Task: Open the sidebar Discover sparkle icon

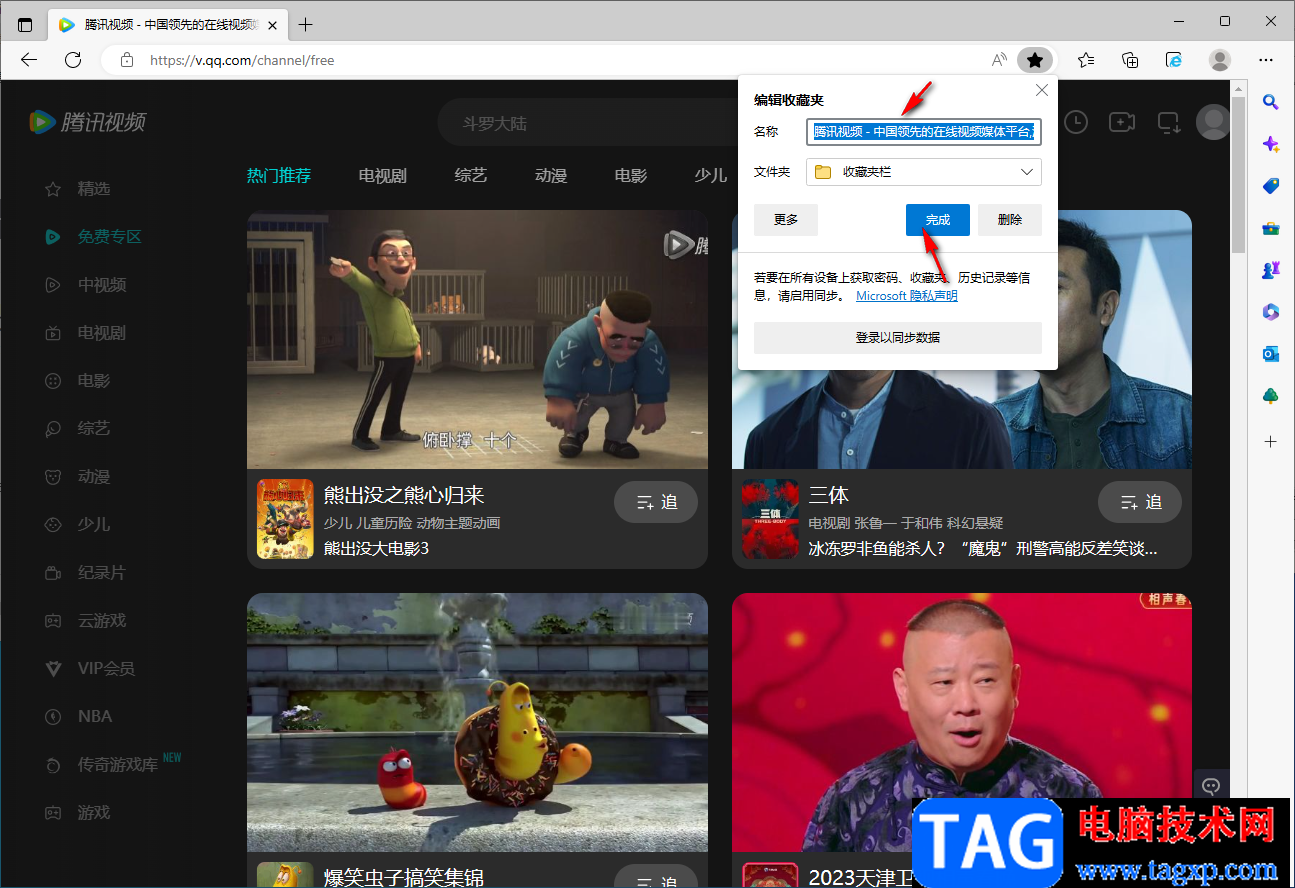Action: [x=1271, y=144]
